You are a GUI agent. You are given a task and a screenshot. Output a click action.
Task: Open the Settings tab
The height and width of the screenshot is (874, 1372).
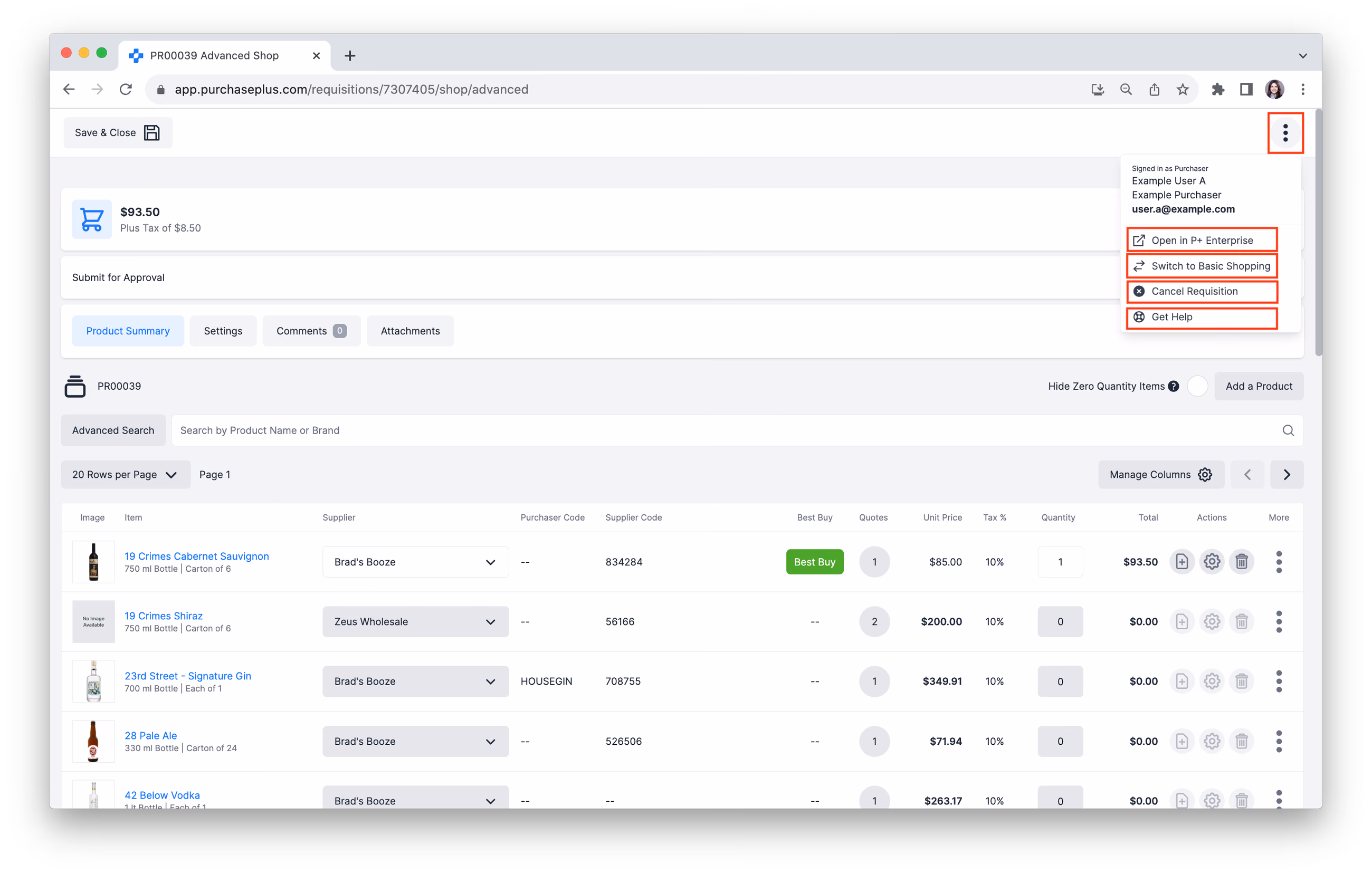pos(223,331)
